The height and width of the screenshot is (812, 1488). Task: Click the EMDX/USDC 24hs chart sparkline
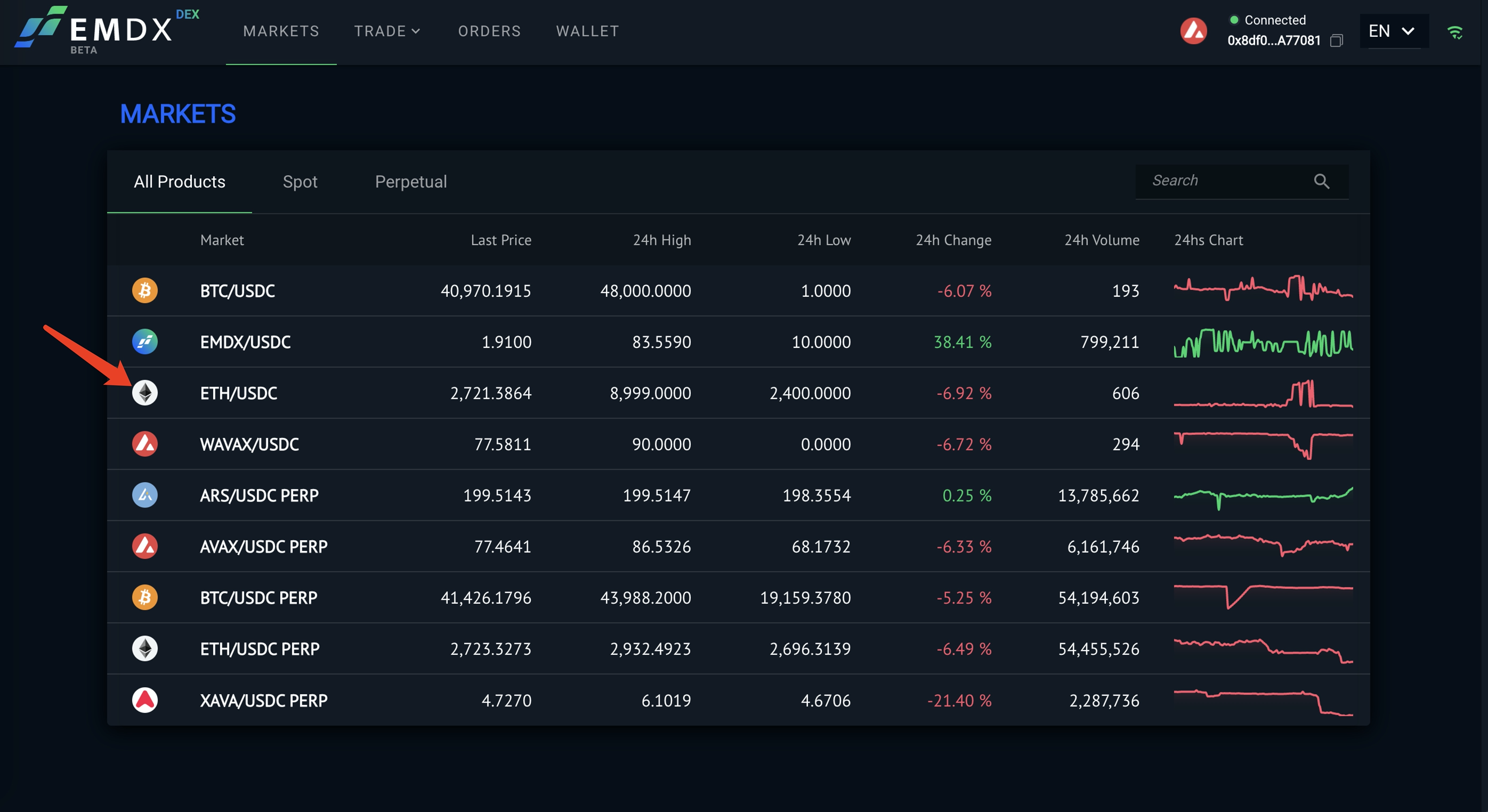coord(1263,343)
